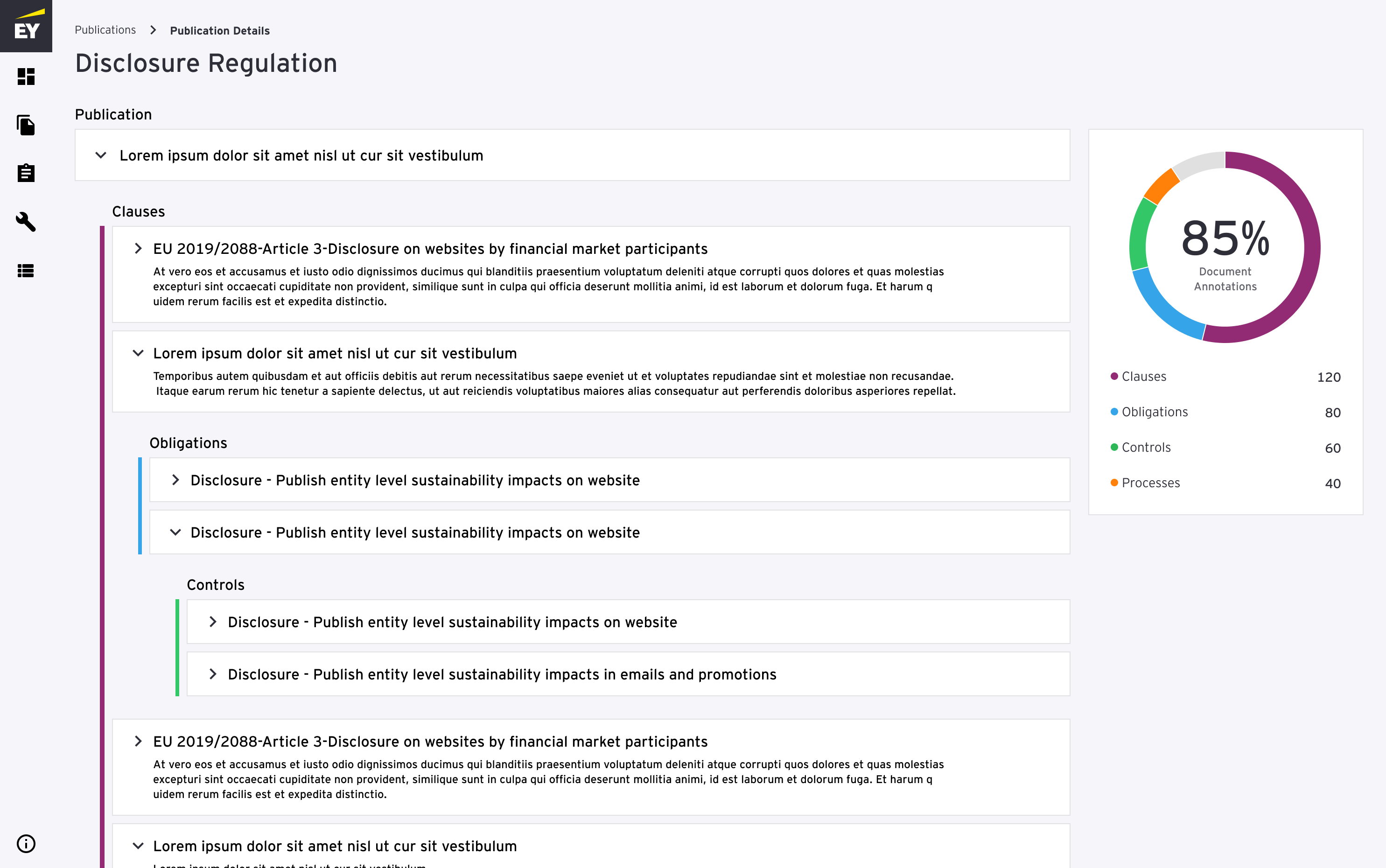This screenshot has height=868, width=1386.
Task: Open the list view icon in the sidebar
Action: point(26,270)
